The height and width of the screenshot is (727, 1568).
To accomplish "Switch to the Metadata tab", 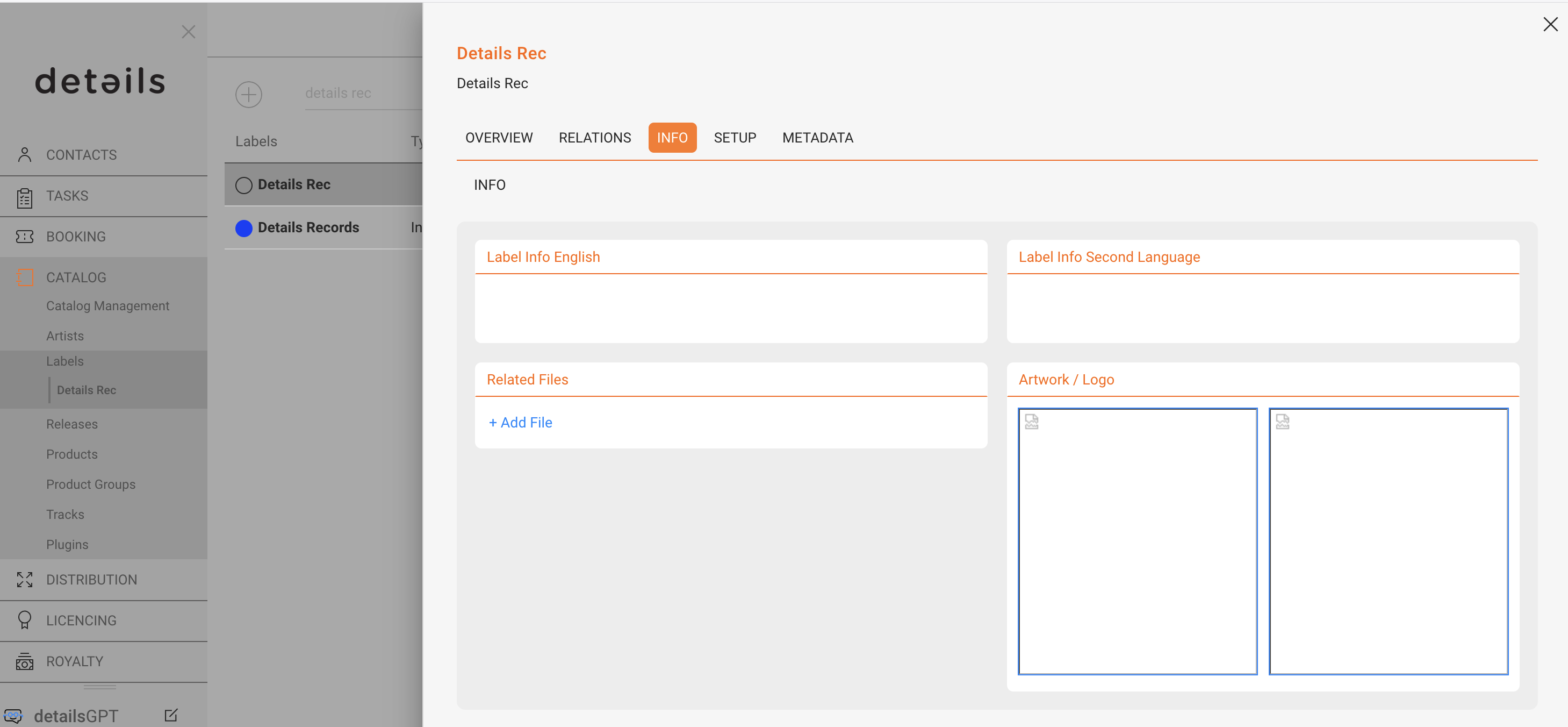I will pos(817,138).
